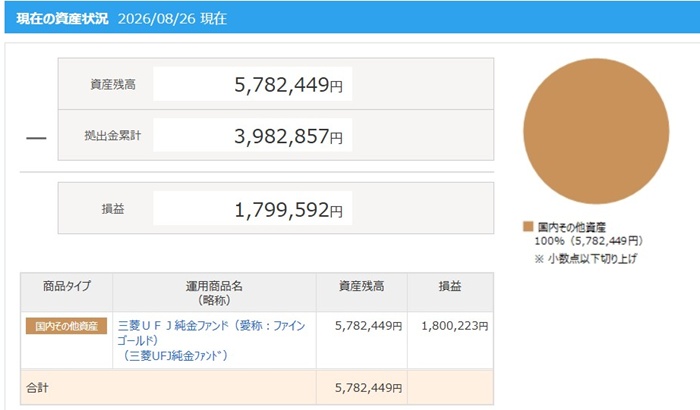Select the 拠出金累計 value 3,982,857円 field

tap(252, 135)
